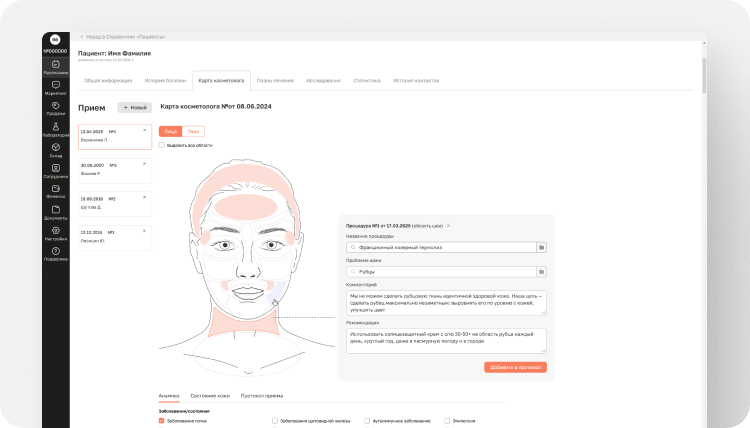Click the '+ Новый' appointment button
The height and width of the screenshot is (428, 750).
[x=135, y=108]
